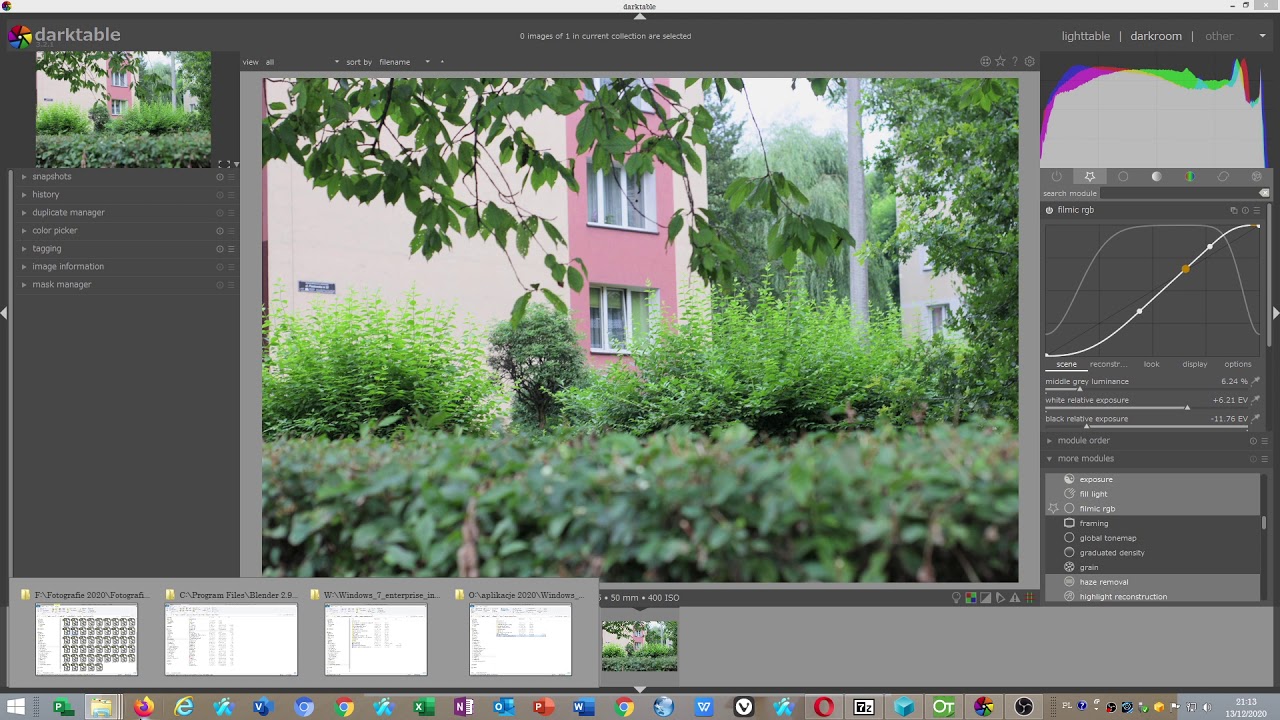Toggle clipping indication icon
The width and height of the screenshot is (1280, 720).
pyautogui.click(x=985, y=598)
